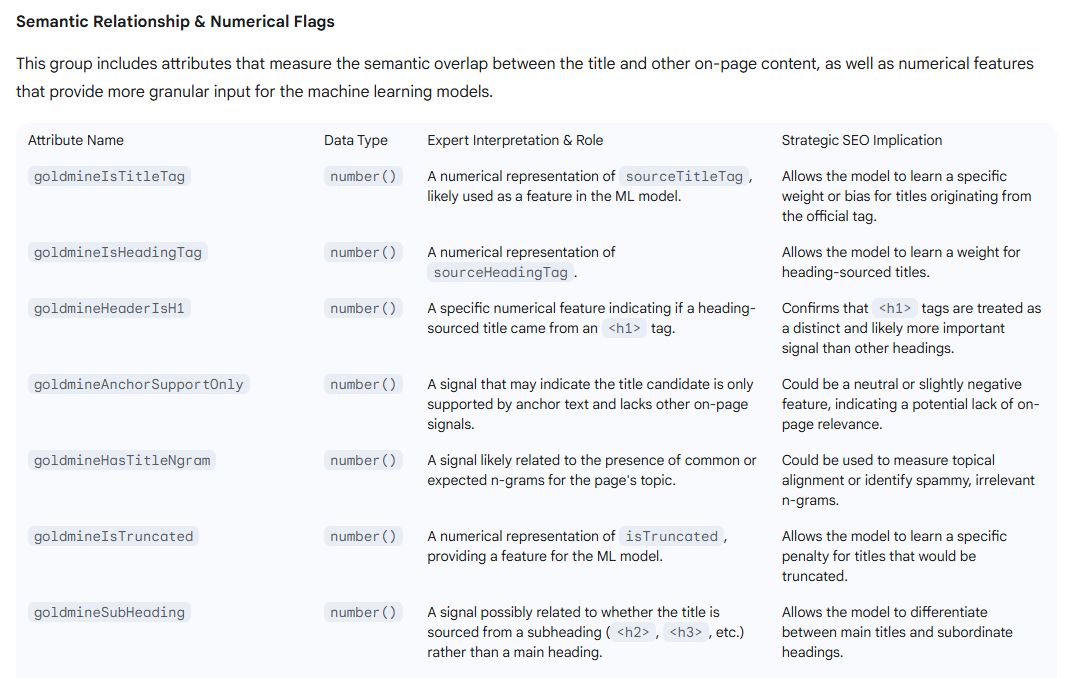1065x678 pixels.
Task: Click number() in the goldmineIsTruncated row
Action: [x=363, y=537]
